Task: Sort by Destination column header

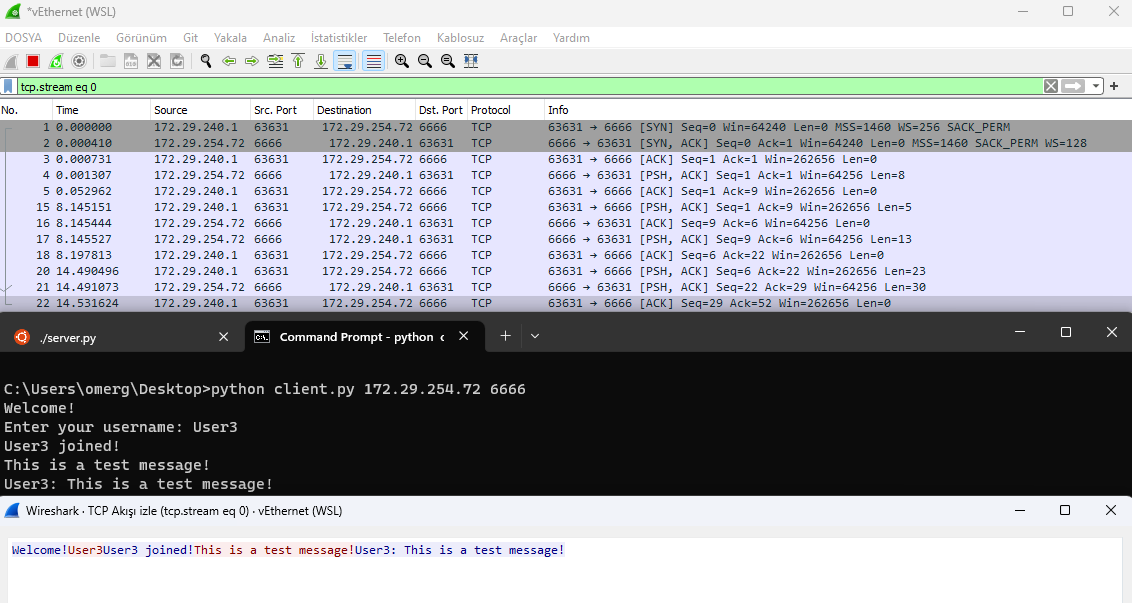Action: (365, 110)
